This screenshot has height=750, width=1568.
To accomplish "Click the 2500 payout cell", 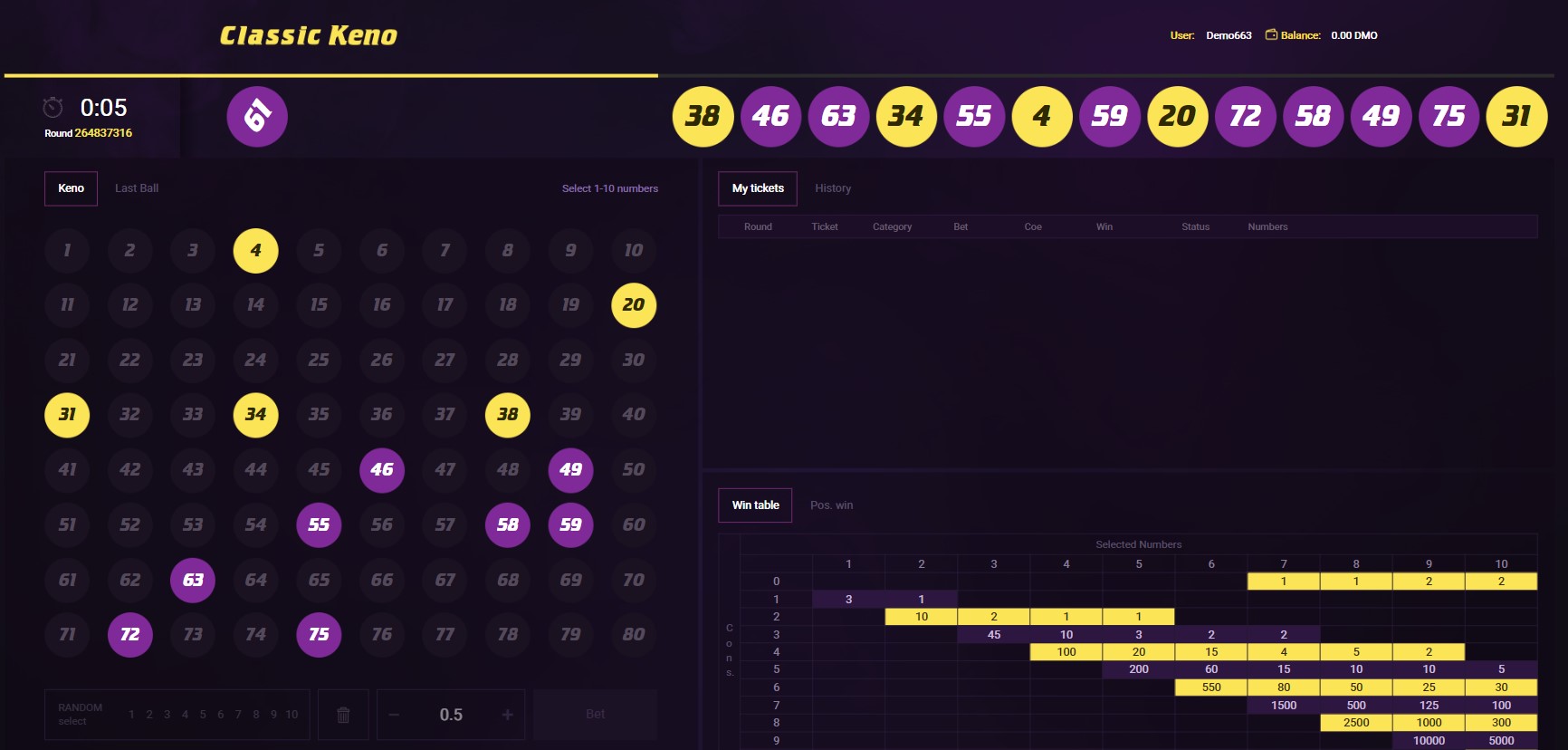I will pyautogui.click(x=1356, y=723).
